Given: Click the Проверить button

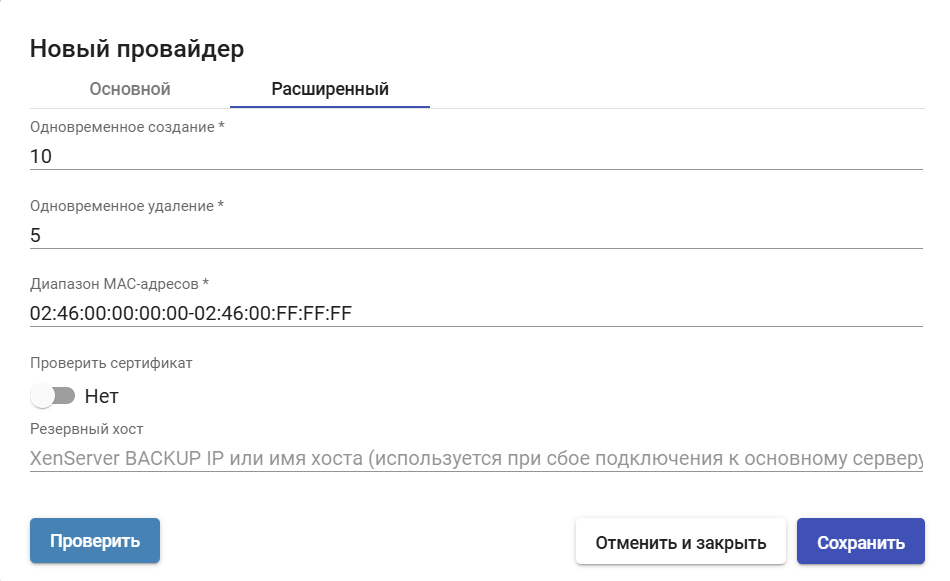Looking at the screenshot, I should tap(95, 540).
